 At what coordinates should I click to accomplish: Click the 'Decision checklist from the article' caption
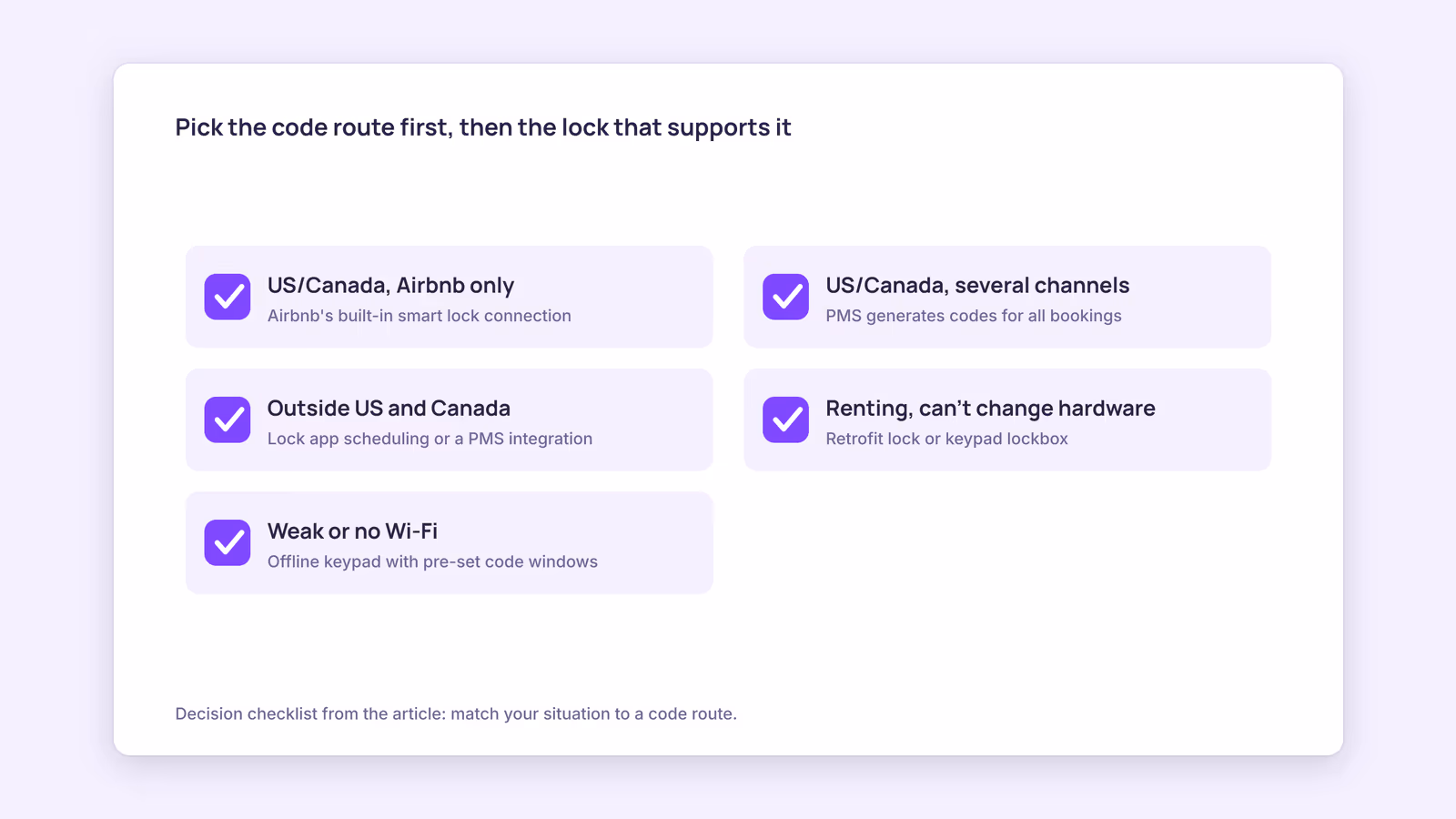(456, 713)
